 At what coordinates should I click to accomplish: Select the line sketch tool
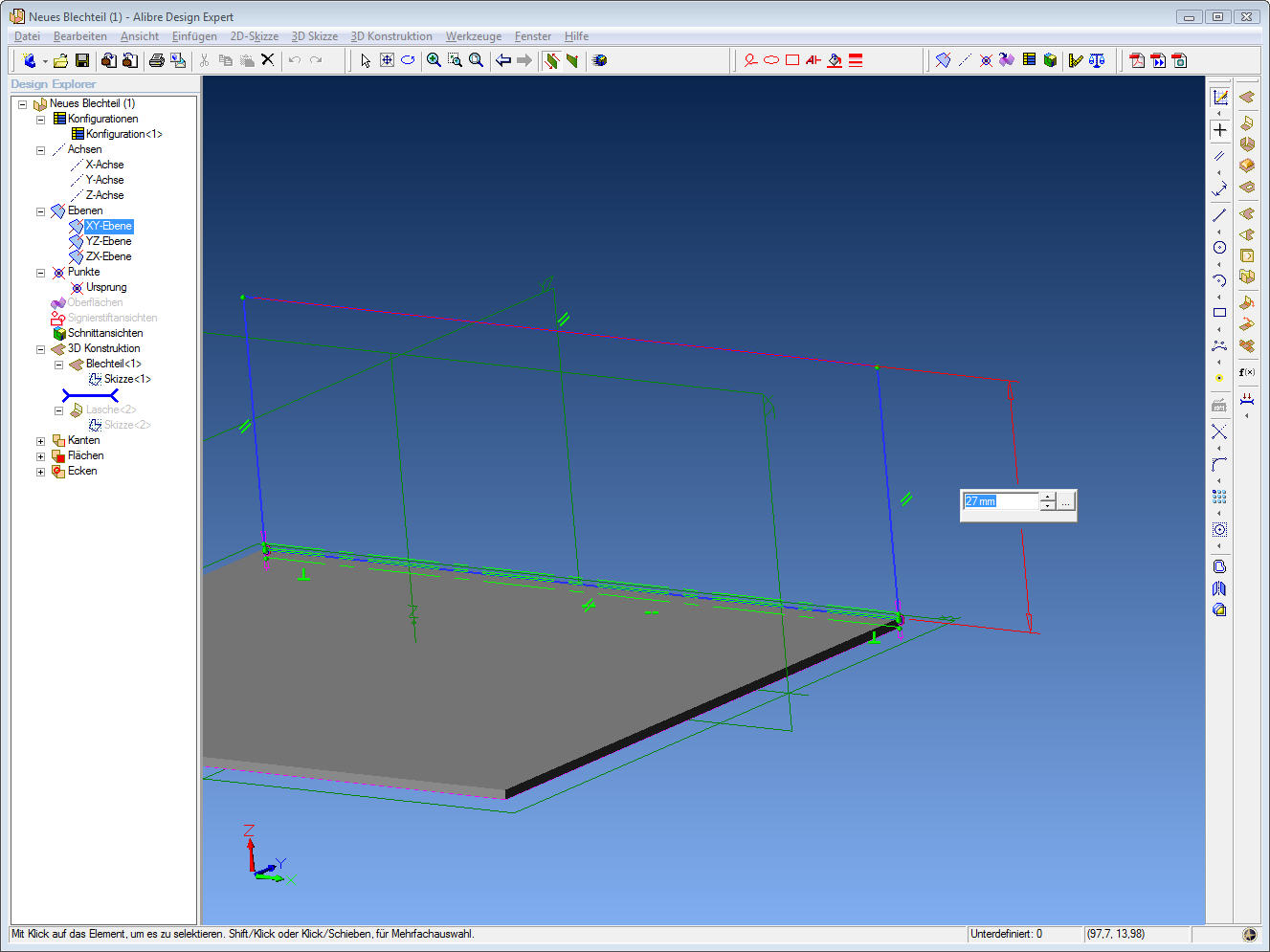click(1219, 215)
